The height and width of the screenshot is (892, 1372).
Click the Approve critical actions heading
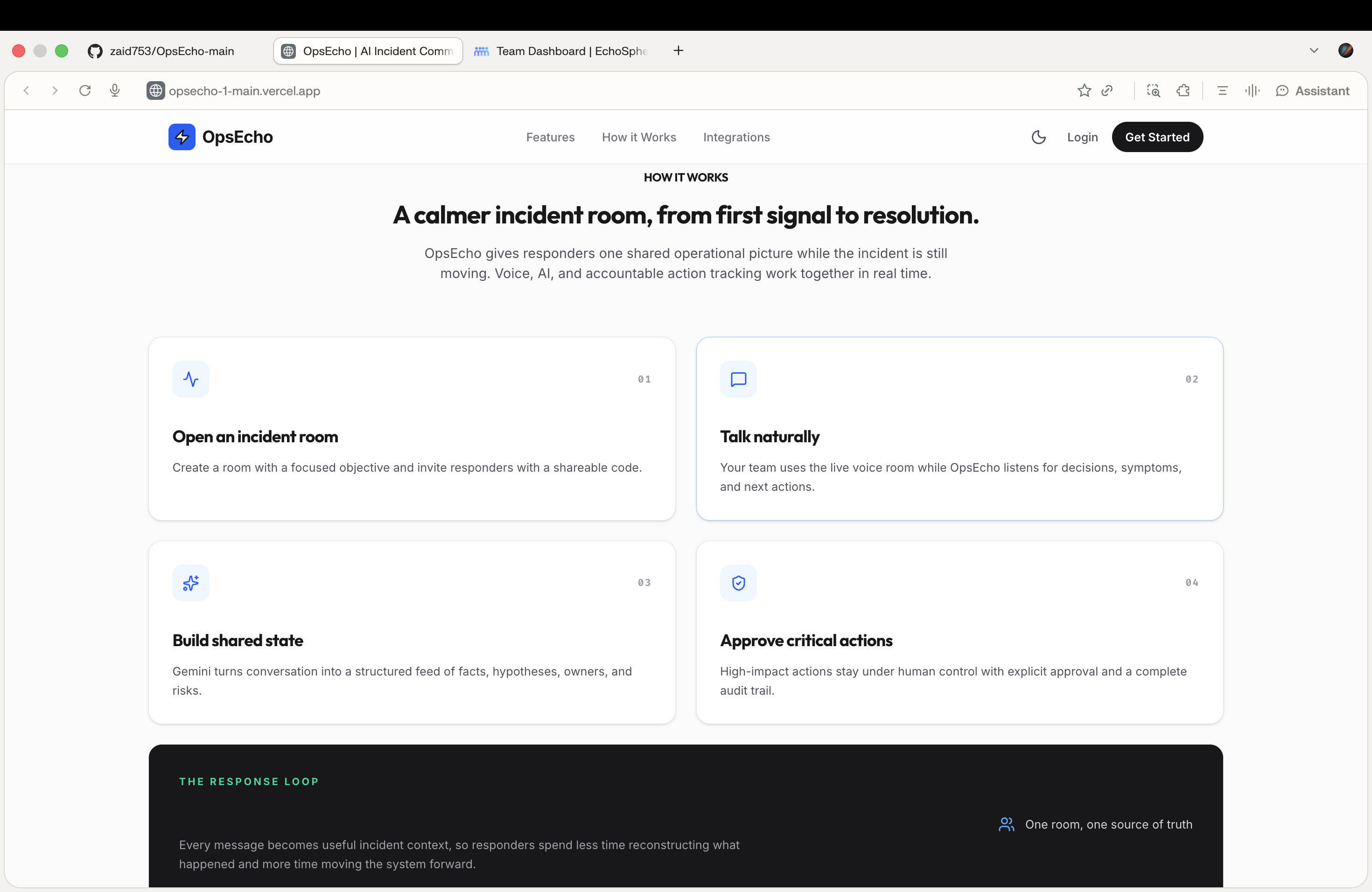click(806, 641)
